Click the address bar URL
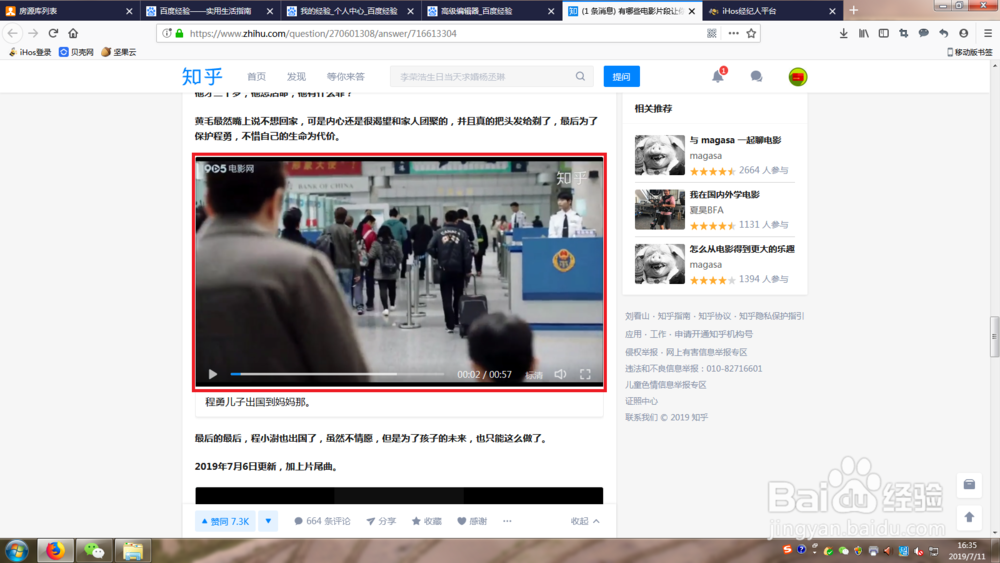The height and width of the screenshot is (563, 1000). pos(323,33)
